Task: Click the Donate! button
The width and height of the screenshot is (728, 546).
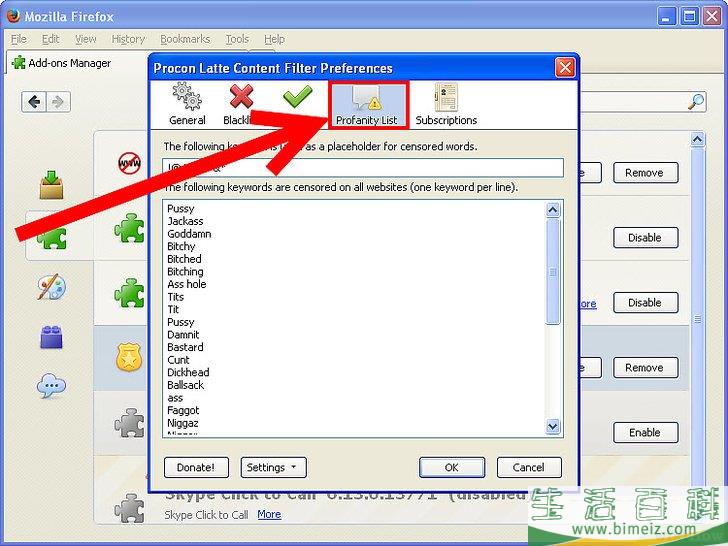Action: [196, 467]
